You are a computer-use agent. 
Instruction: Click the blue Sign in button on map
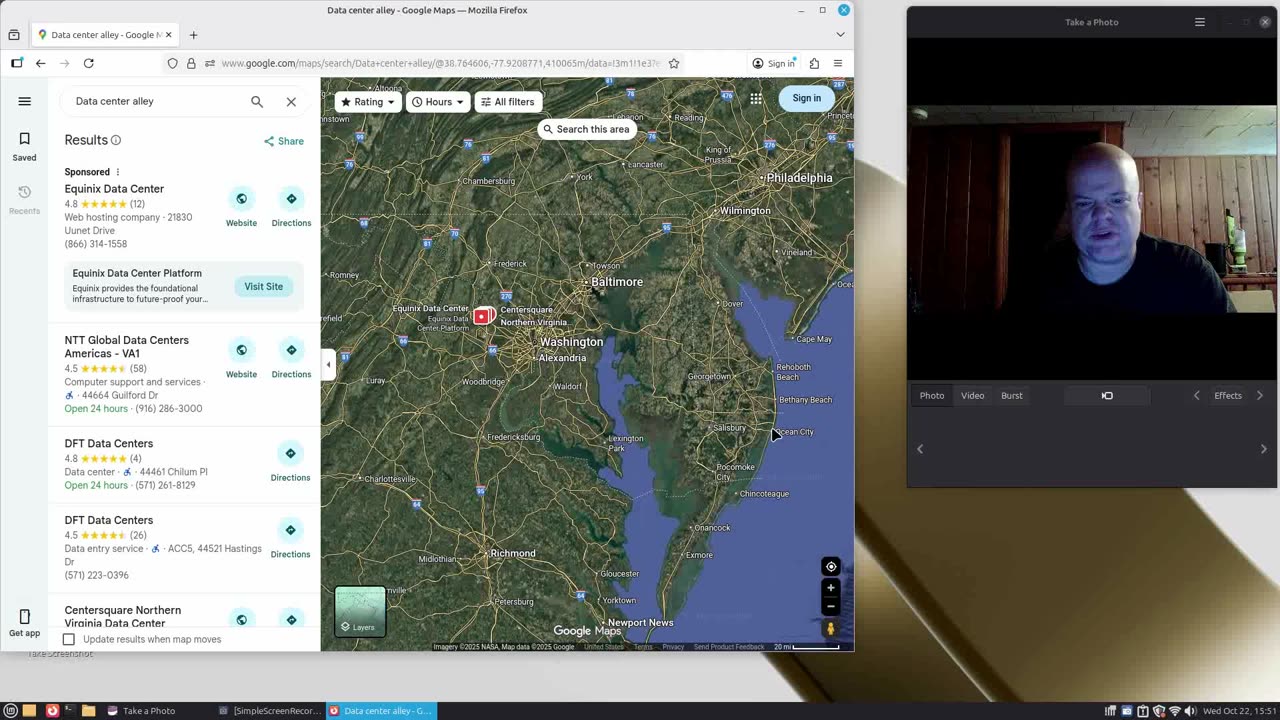(x=806, y=98)
